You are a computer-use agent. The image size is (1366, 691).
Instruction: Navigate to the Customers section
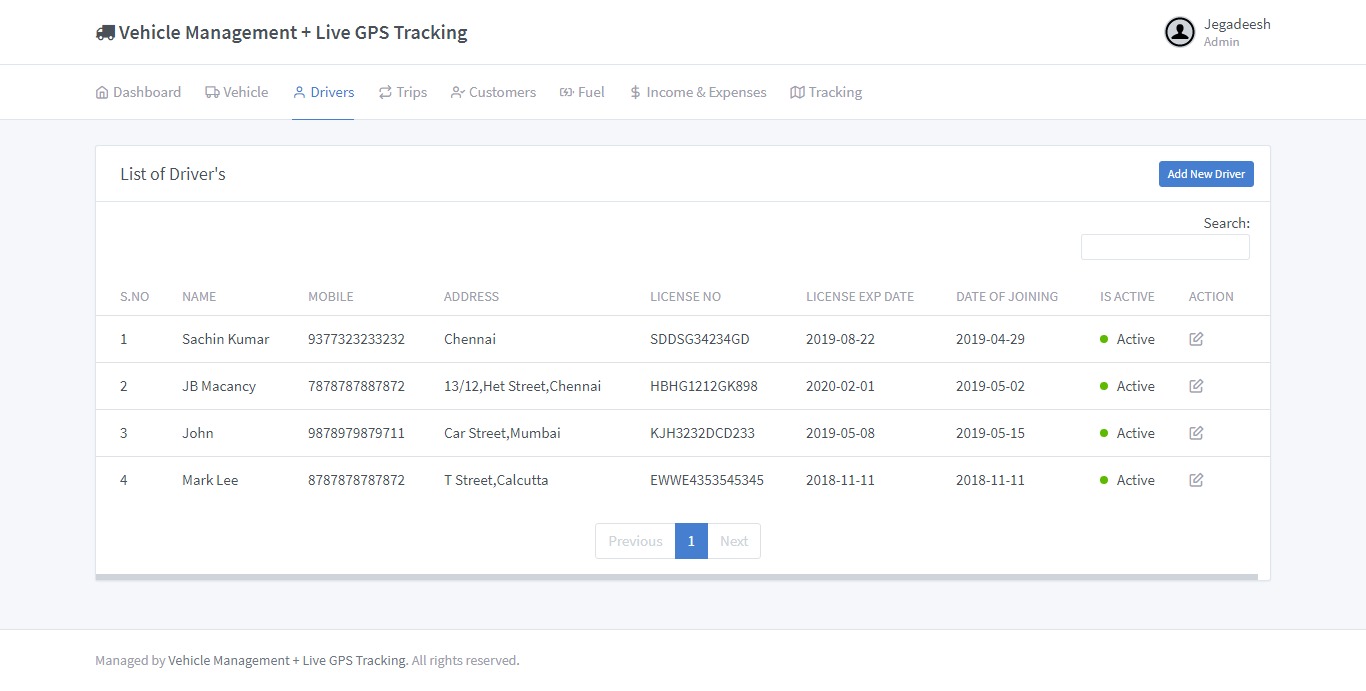(493, 91)
